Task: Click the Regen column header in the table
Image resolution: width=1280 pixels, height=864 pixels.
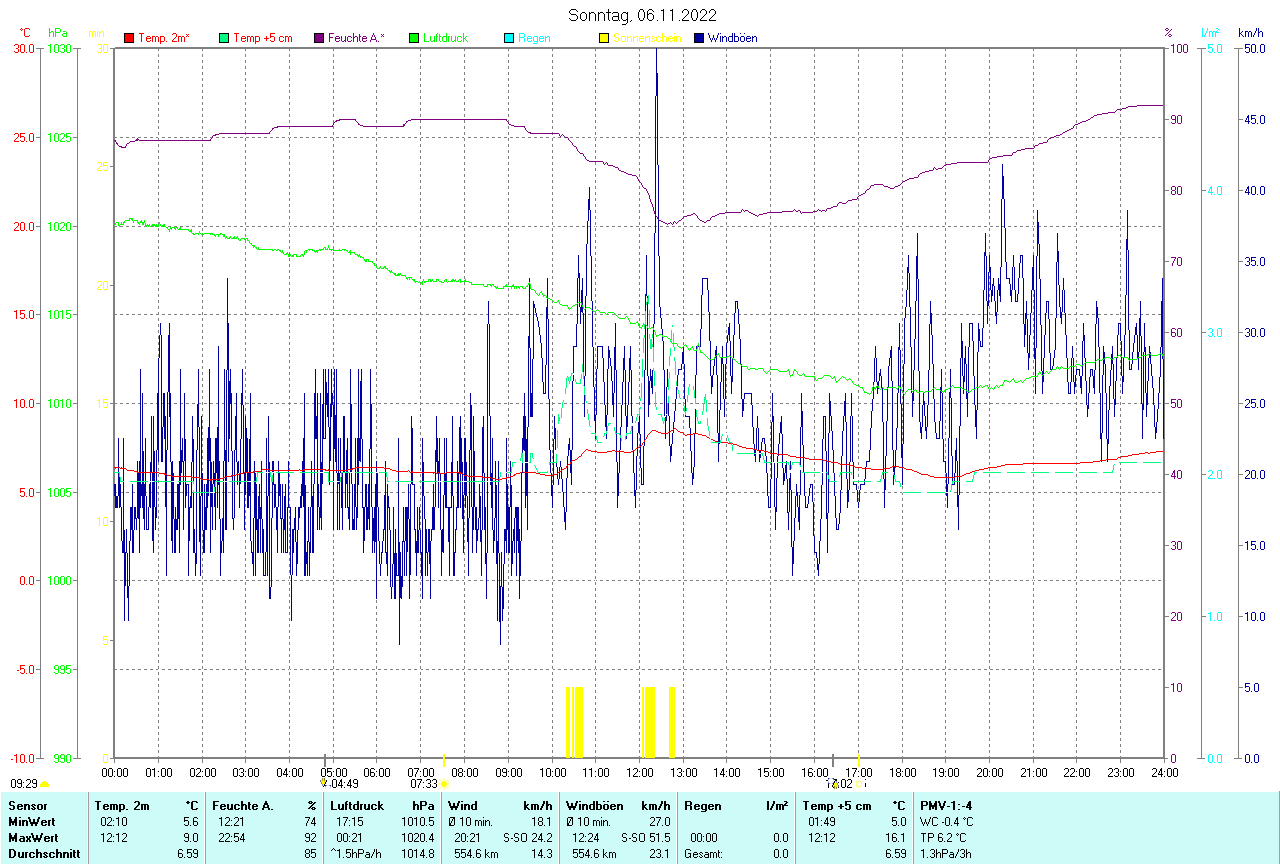Action: pyautogui.click(x=703, y=805)
